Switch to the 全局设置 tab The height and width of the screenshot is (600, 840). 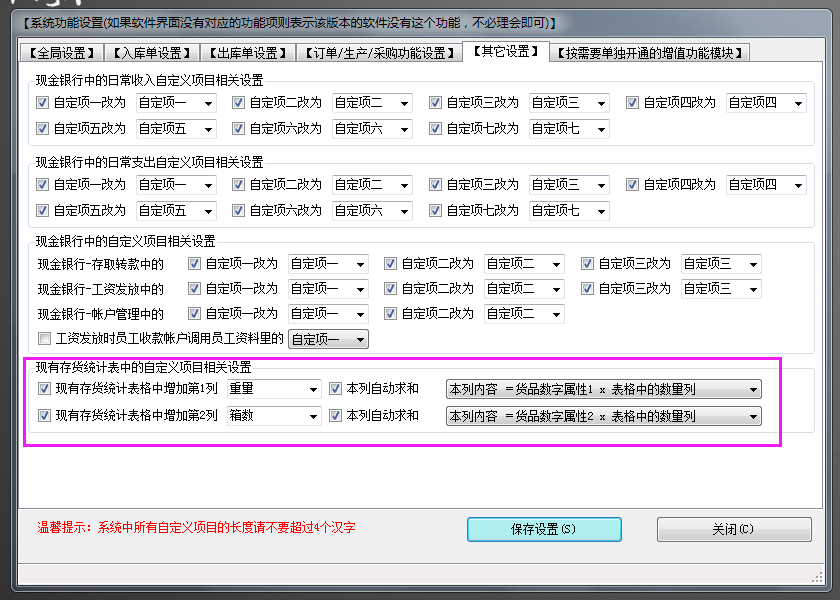[x=61, y=52]
